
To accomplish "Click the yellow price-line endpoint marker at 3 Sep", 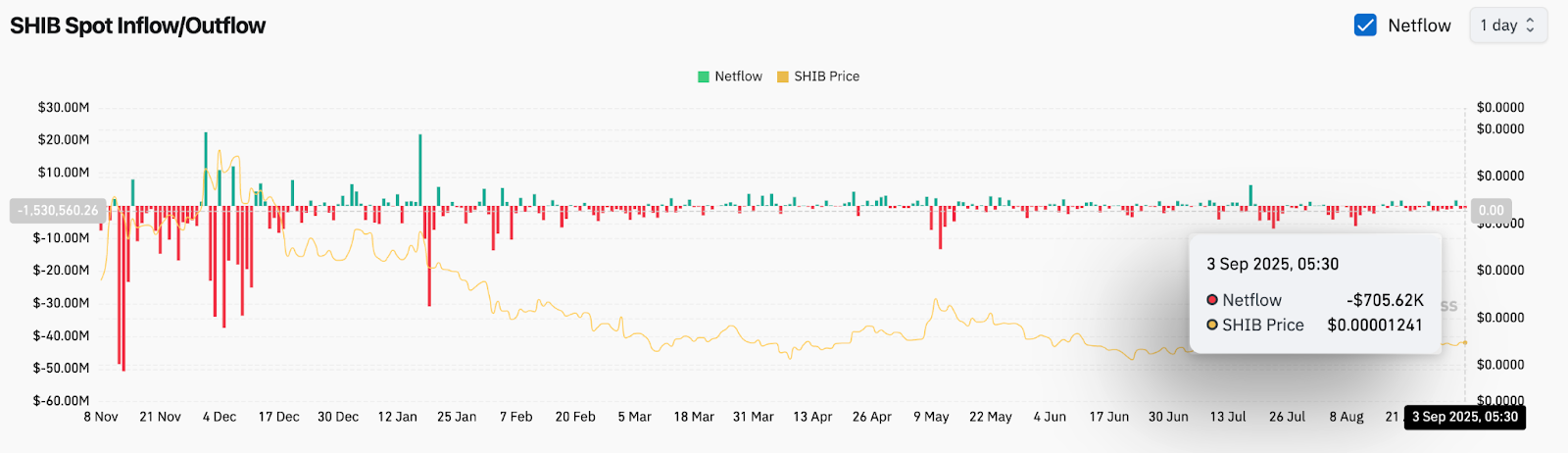I will (1465, 342).
